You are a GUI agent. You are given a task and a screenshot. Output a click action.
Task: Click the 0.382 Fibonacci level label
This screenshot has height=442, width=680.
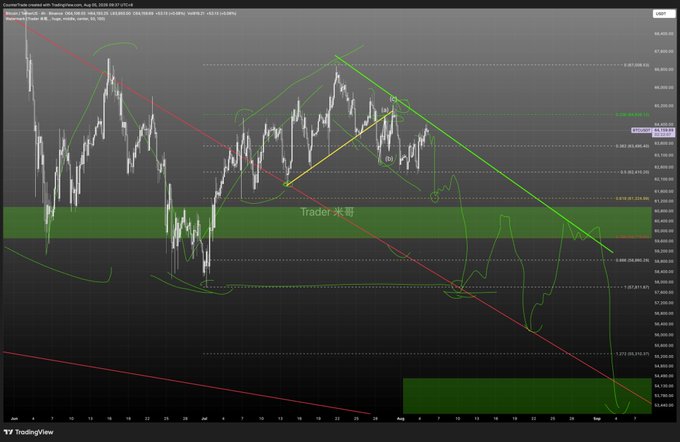(632, 146)
